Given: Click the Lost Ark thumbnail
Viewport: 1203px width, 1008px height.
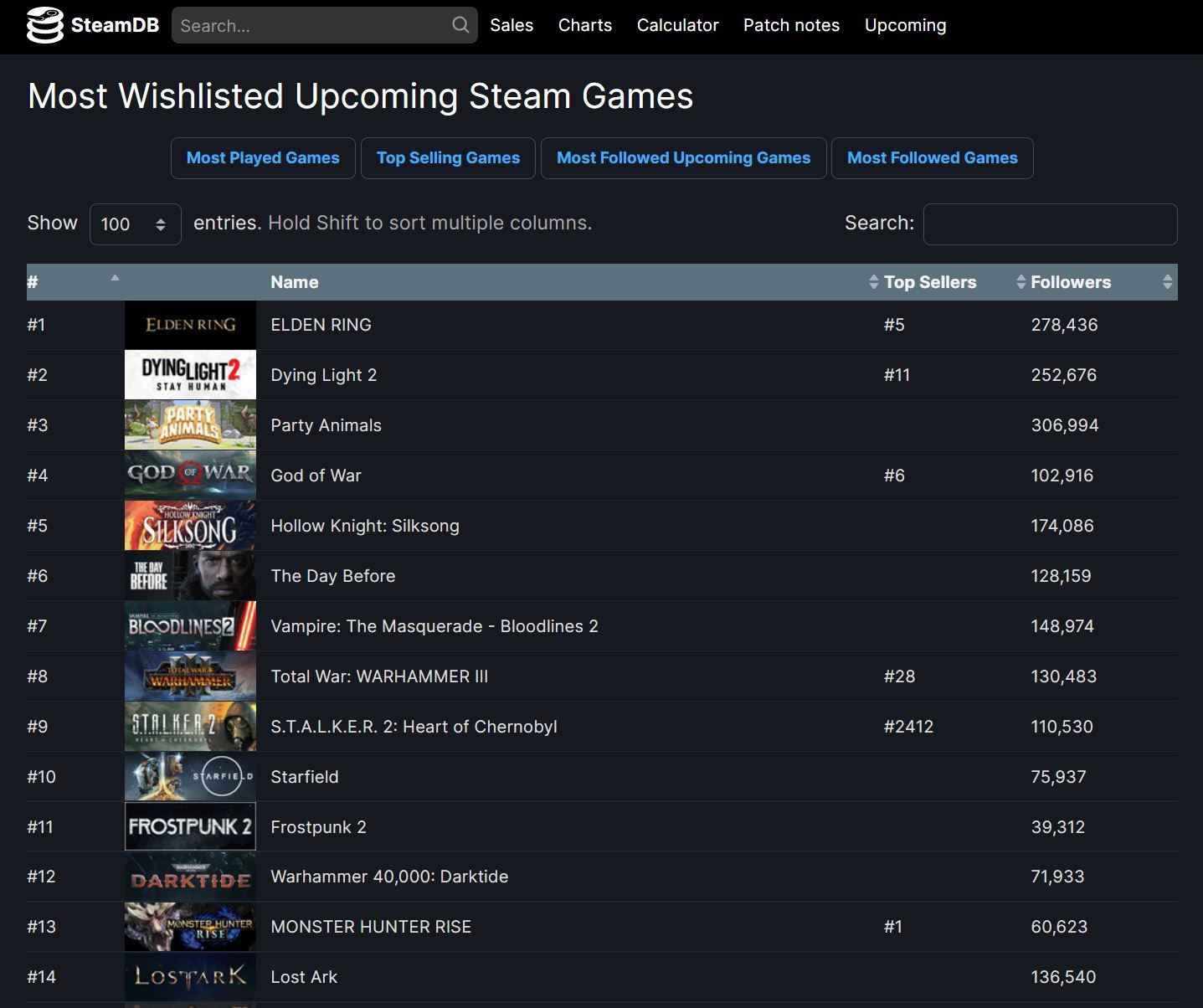Looking at the screenshot, I should [x=190, y=977].
